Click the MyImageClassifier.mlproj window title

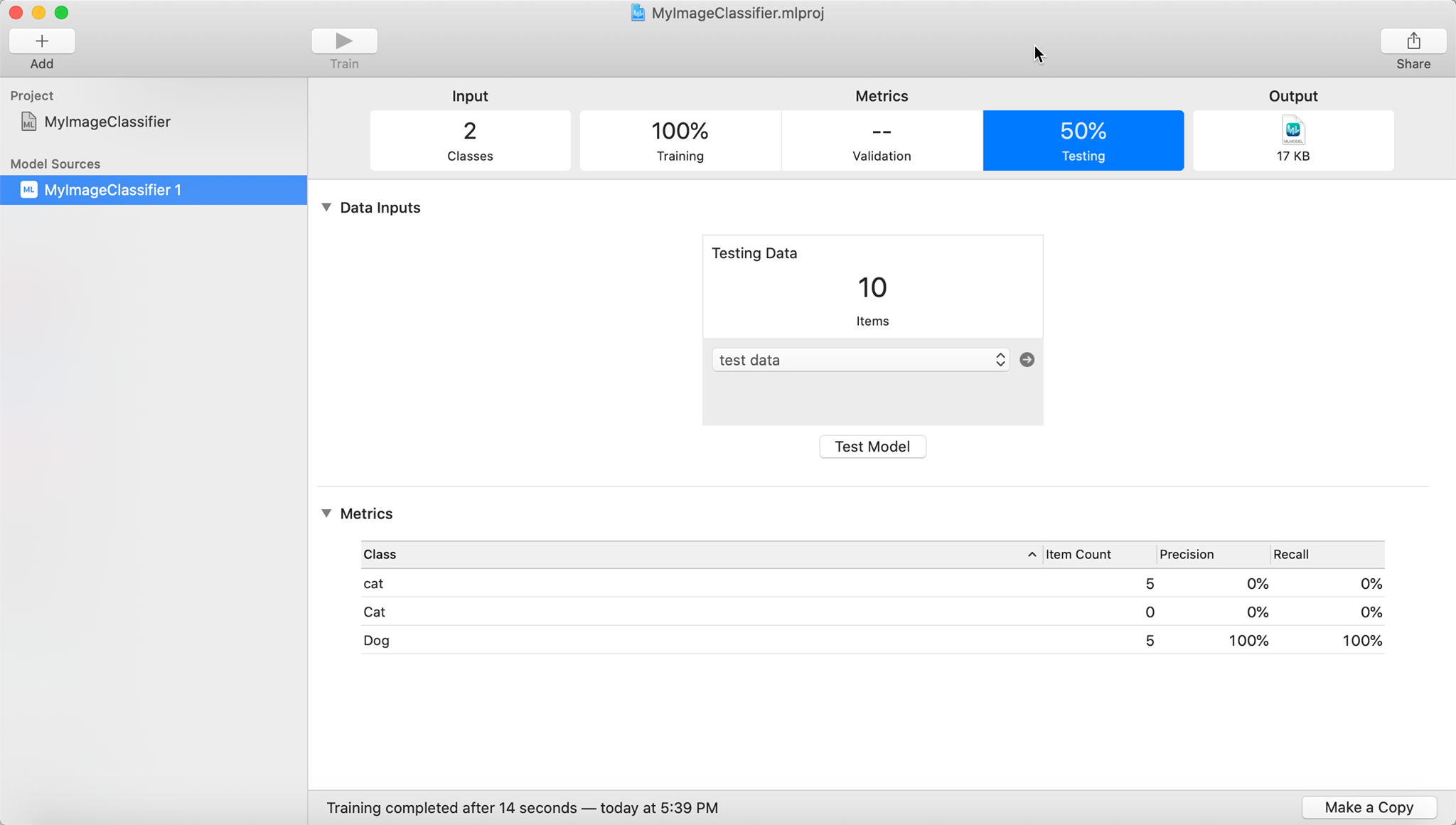737,13
